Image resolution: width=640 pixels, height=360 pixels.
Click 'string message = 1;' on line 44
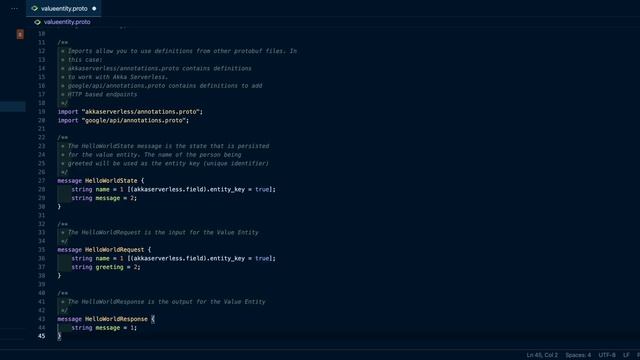point(104,328)
